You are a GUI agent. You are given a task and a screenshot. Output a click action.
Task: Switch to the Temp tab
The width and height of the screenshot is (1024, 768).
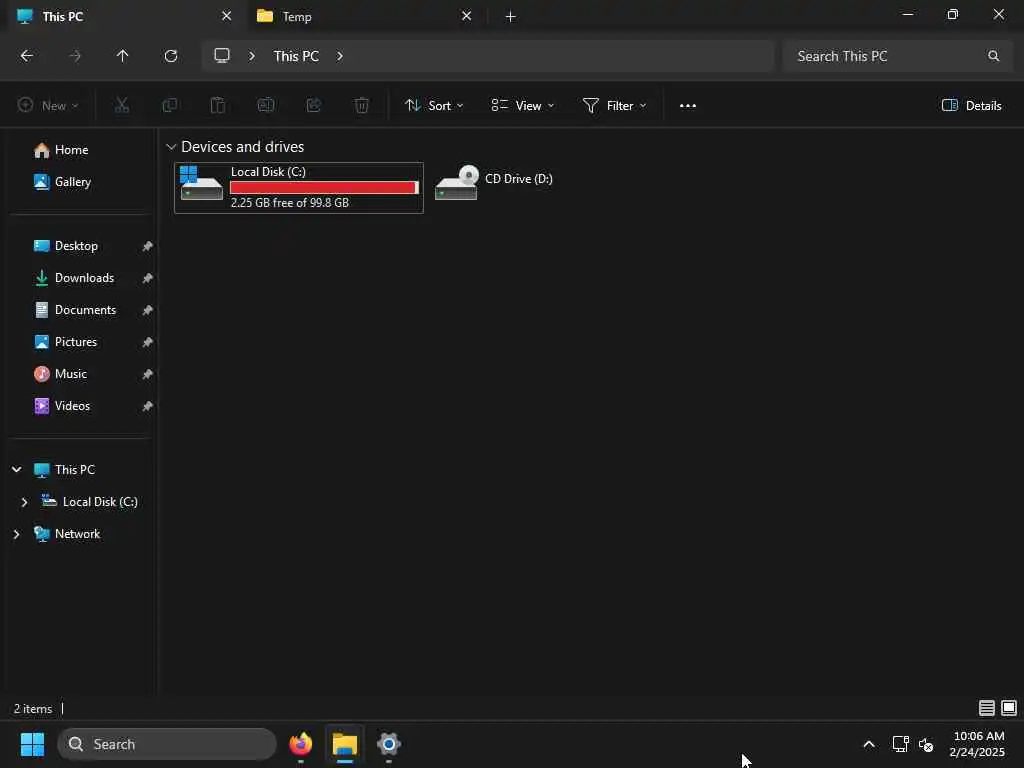click(x=366, y=16)
